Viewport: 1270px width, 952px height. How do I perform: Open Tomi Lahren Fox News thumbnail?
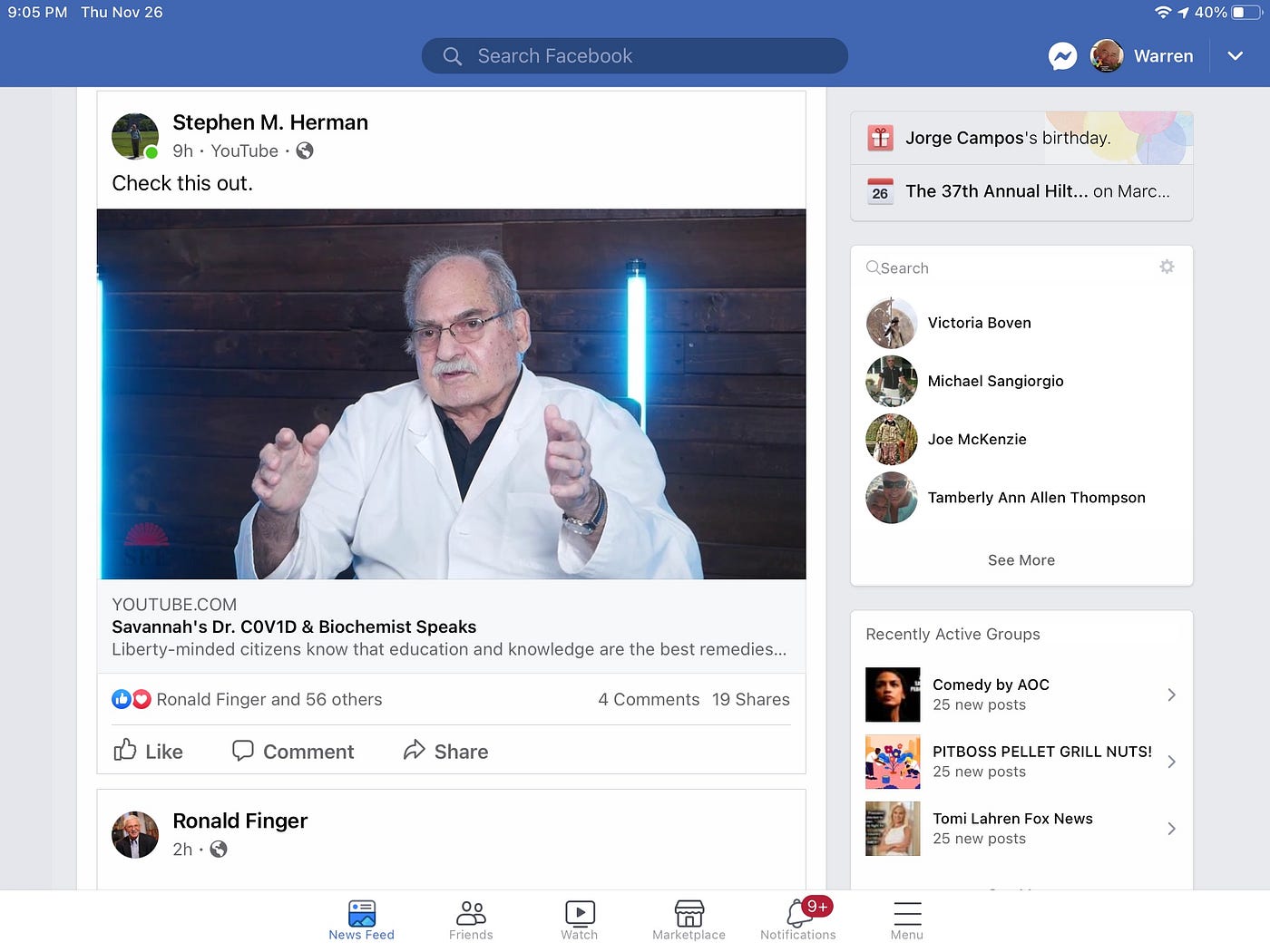coord(893,829)
